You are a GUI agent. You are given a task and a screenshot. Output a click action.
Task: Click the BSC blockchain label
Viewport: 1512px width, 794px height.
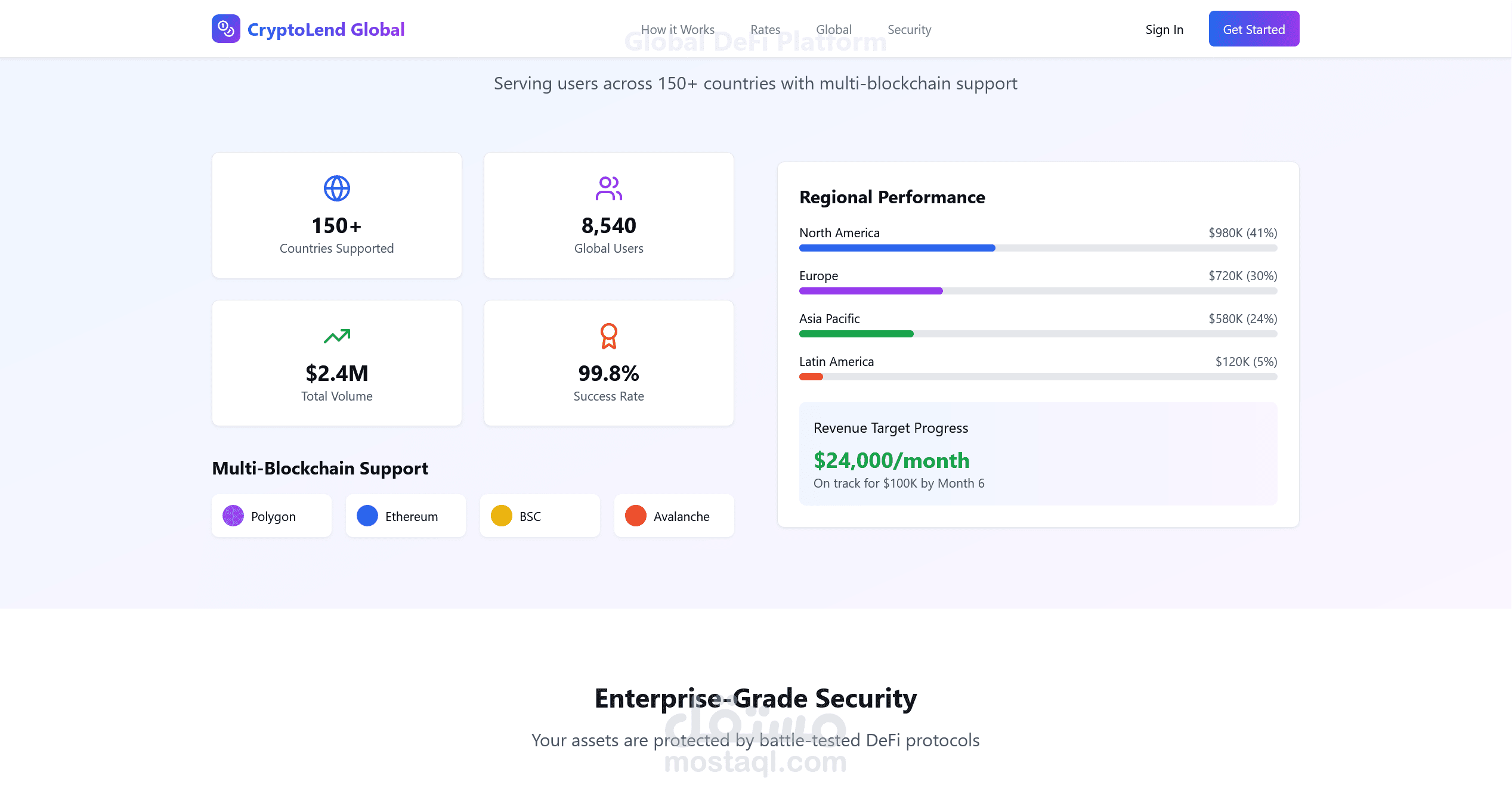tap(530, 516)
